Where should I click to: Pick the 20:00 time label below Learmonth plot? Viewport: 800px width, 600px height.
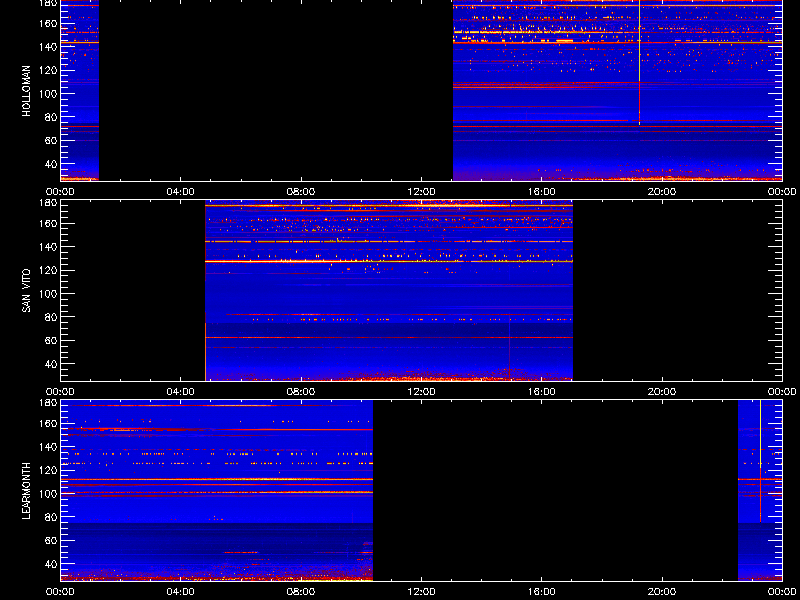pyautogui.click(x=662, y=592)
